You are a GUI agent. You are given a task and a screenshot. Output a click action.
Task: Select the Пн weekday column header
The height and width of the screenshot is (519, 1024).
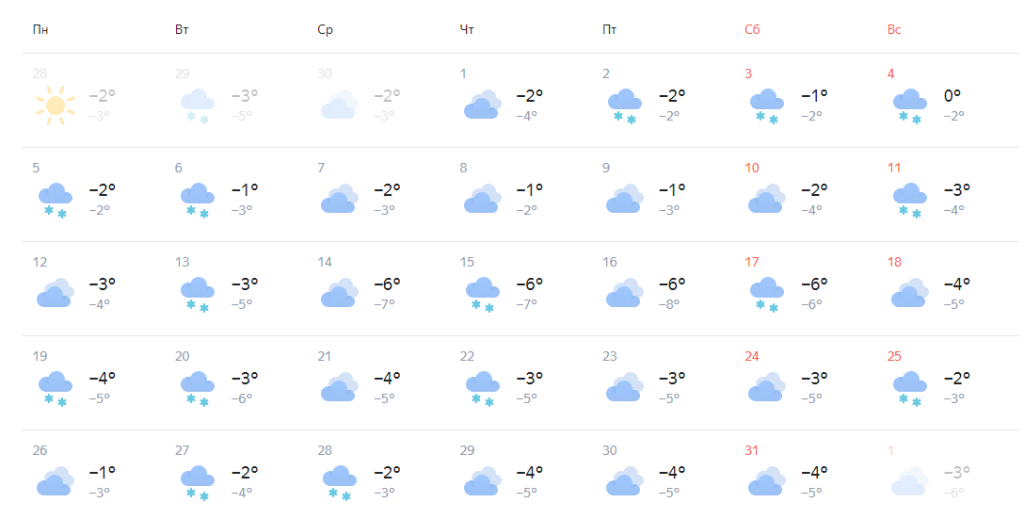tap(40, 30)
